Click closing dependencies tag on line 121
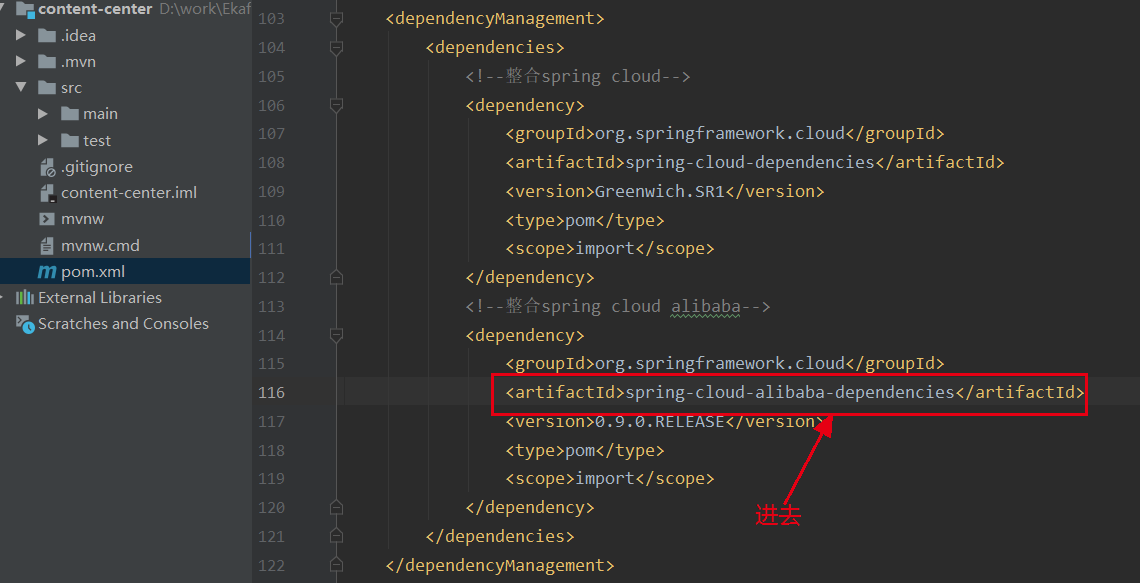The image size is (1140, 583). pos(500,536)
